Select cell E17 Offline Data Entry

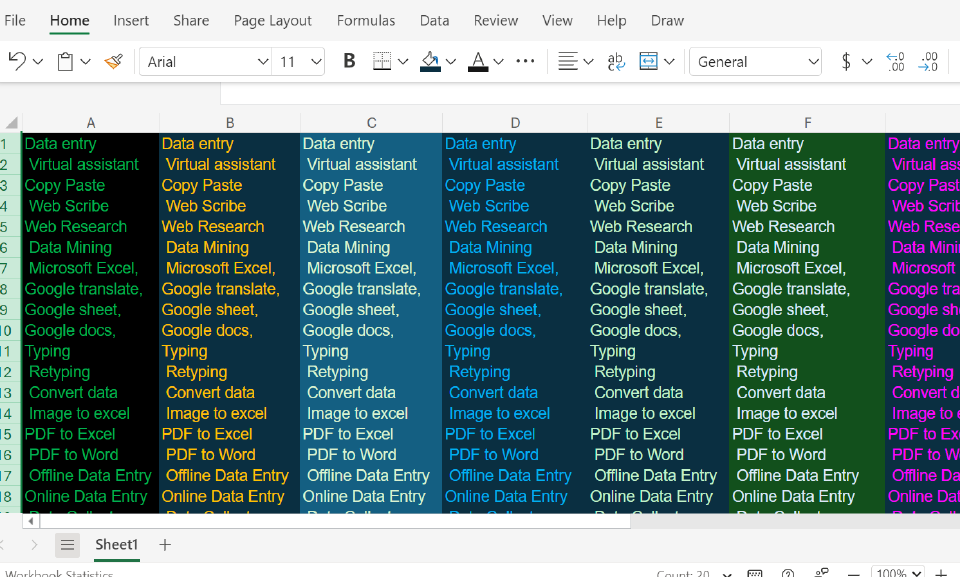point(658,475)
